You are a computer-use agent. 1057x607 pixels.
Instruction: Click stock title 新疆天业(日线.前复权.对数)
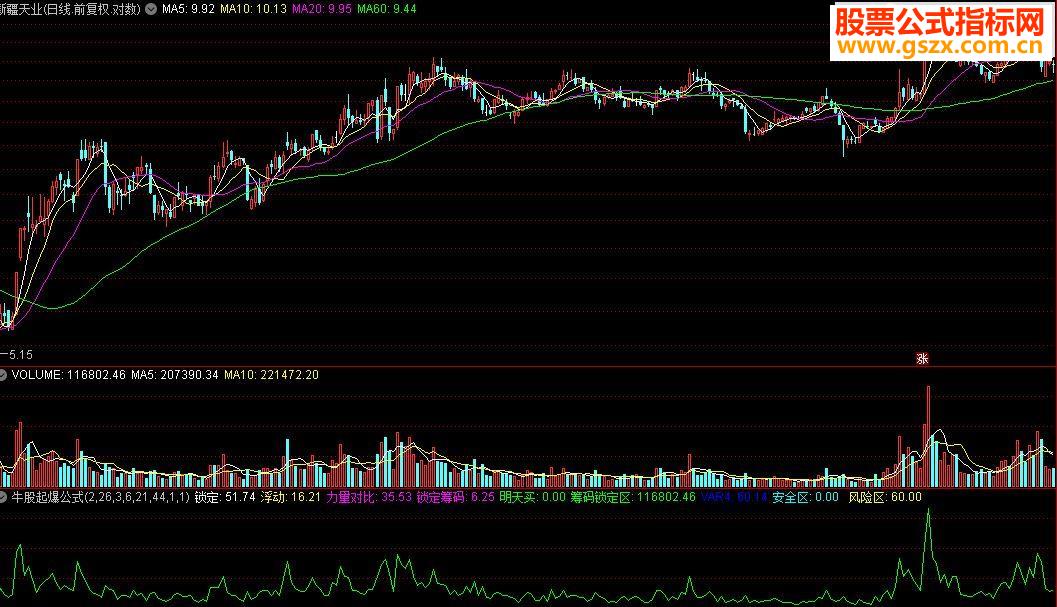coord(70,9)
